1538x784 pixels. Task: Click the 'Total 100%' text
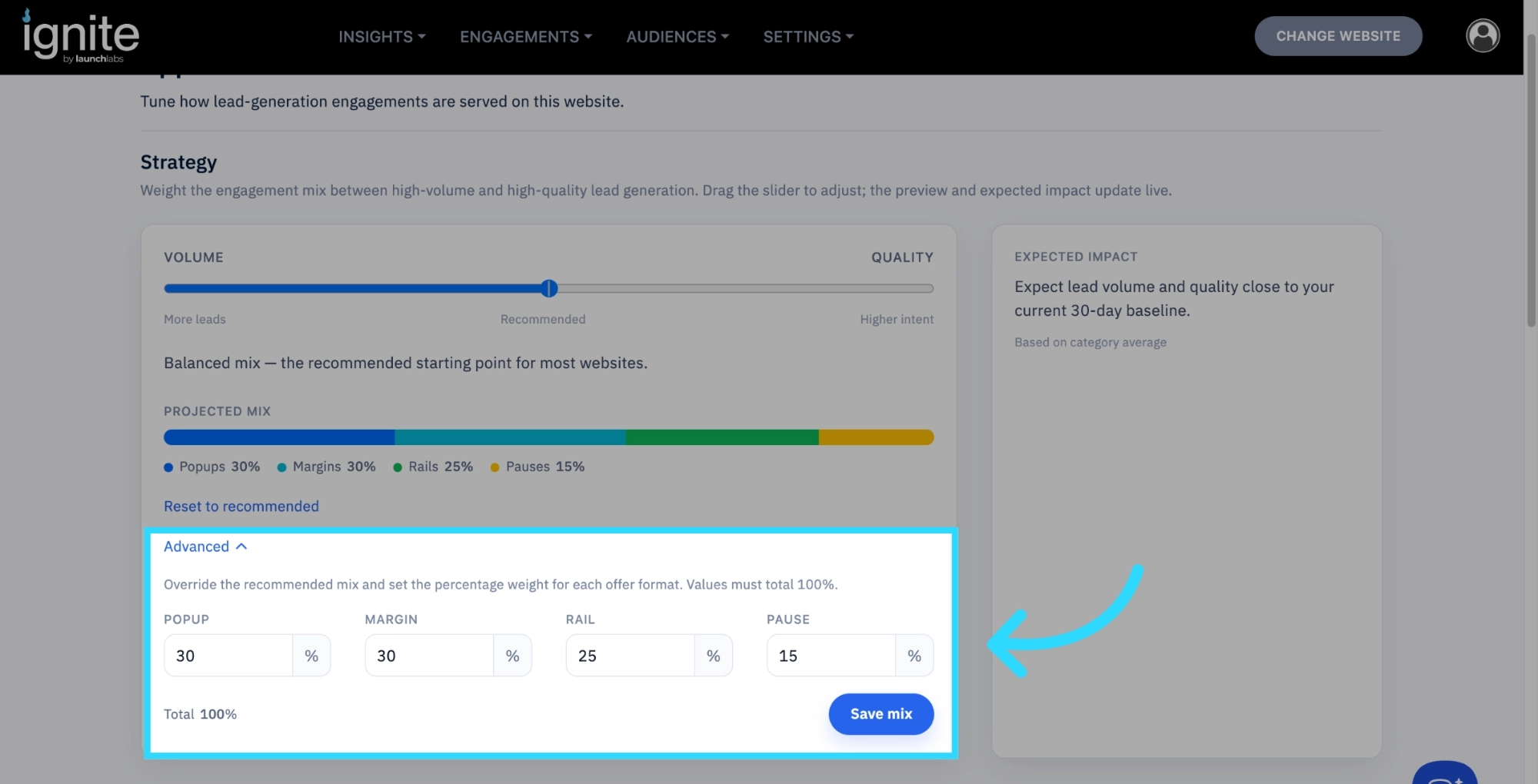point(200,714)
